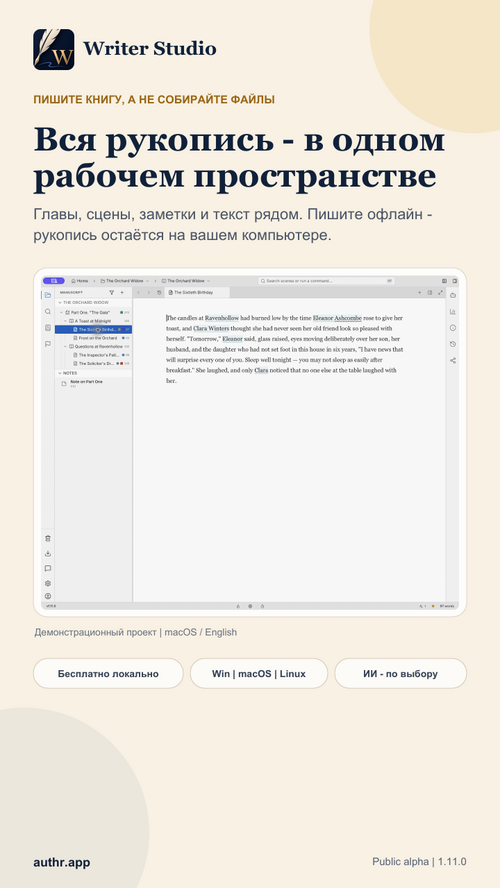Click the green label dot on Part One
500x888 pixels.
tap(121, 313)
